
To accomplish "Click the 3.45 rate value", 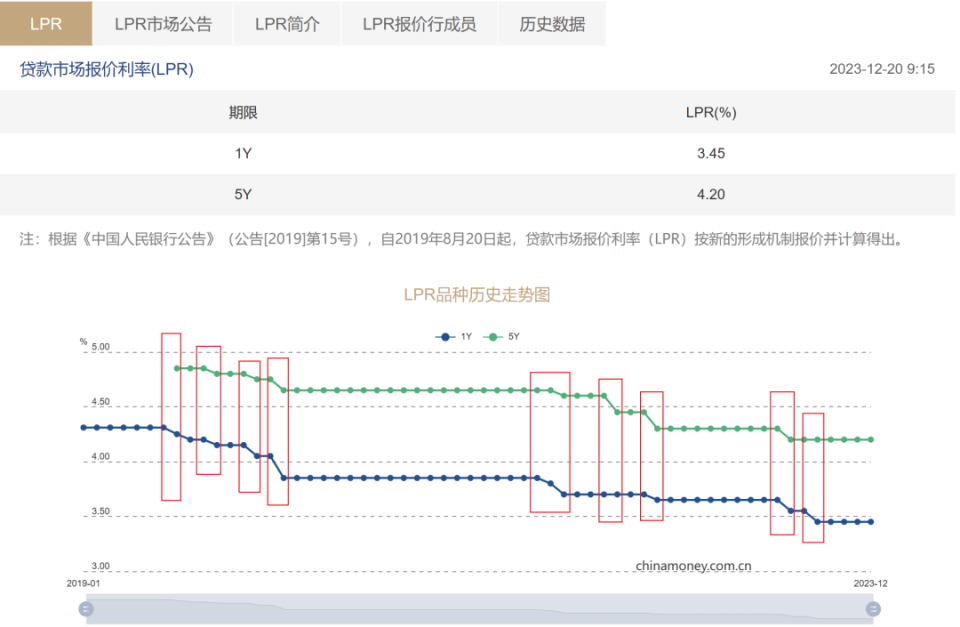I will pyautogui.click(x=711, y=154).
